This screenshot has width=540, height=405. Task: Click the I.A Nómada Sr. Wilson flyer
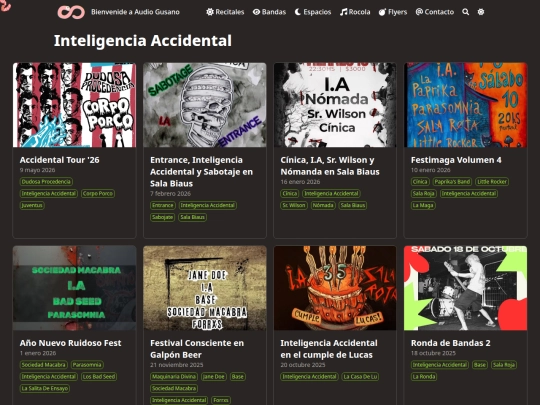click(335, 105)
